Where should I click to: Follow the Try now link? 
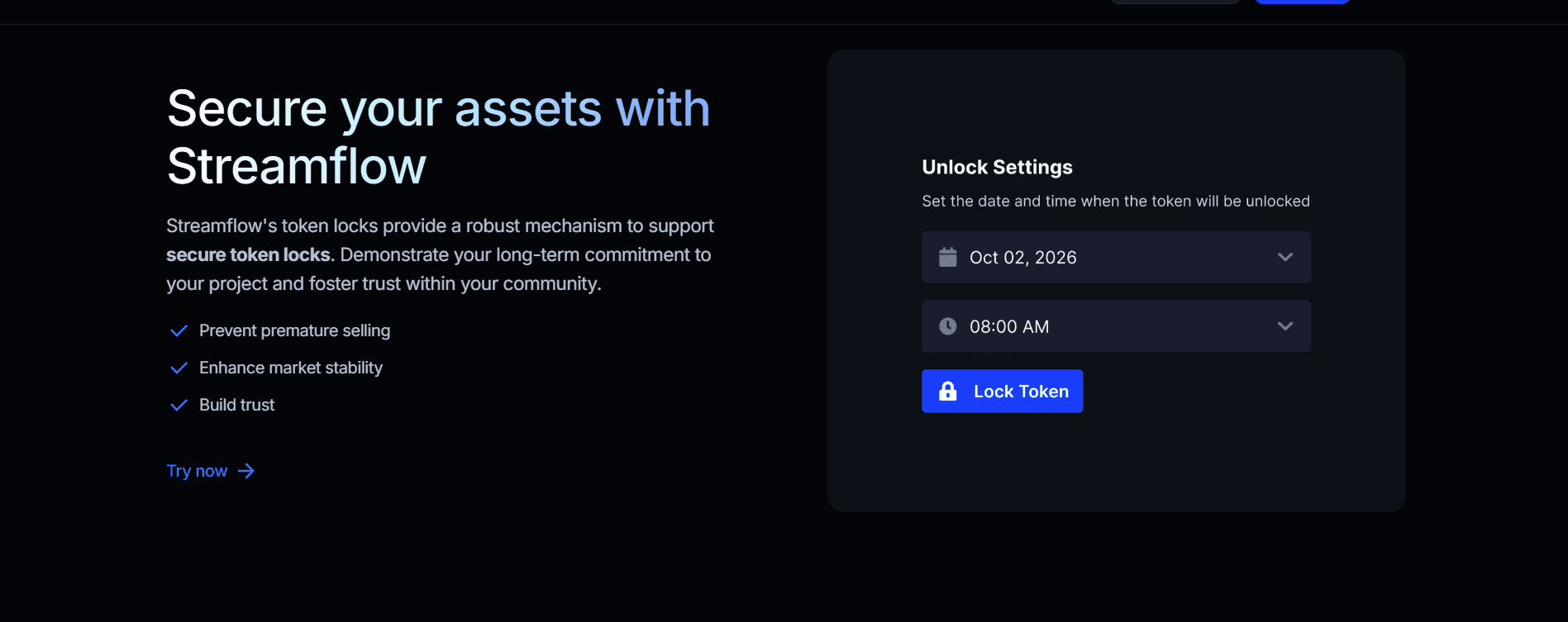(197, 470)
